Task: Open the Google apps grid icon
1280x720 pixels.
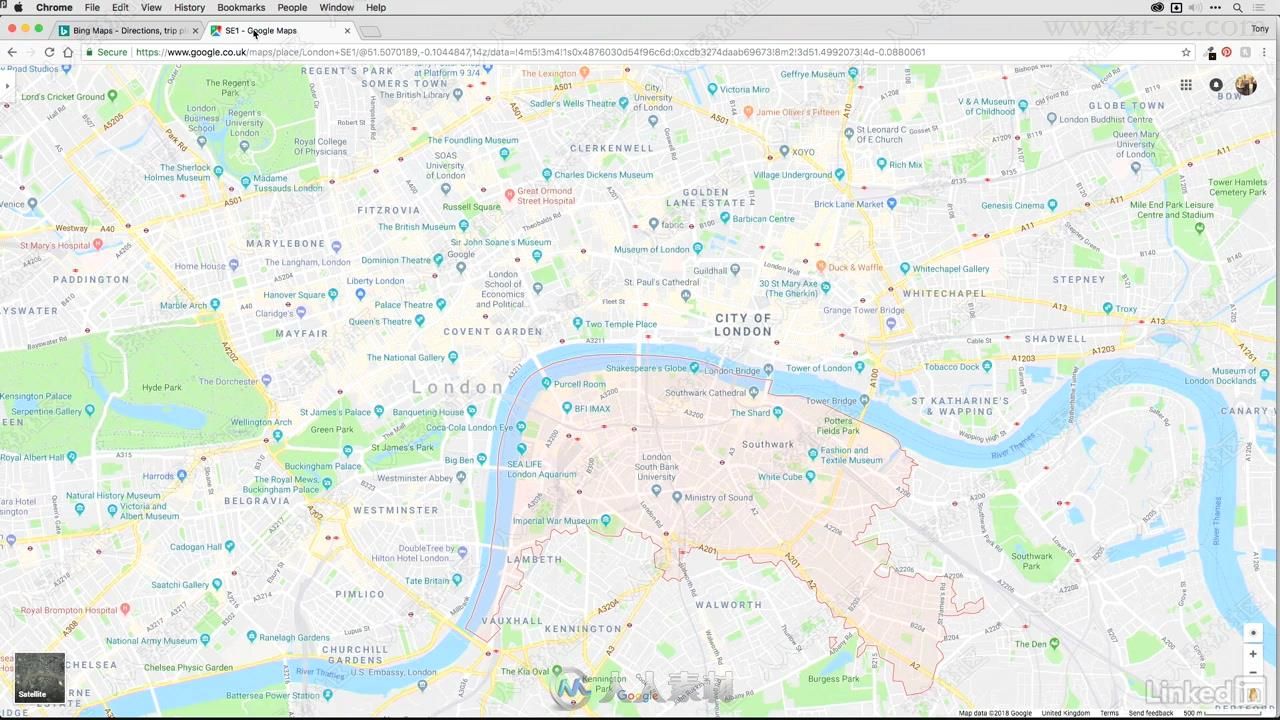Action: click(x=1186, y=85)
